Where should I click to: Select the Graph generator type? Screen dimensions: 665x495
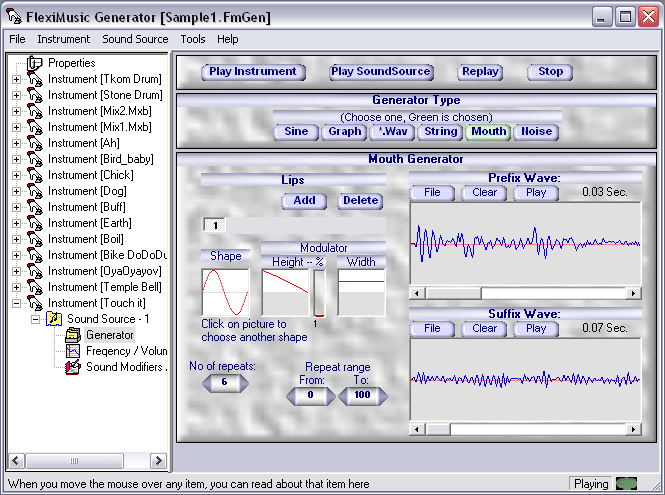pyautogui.click(x=344, y=131)
